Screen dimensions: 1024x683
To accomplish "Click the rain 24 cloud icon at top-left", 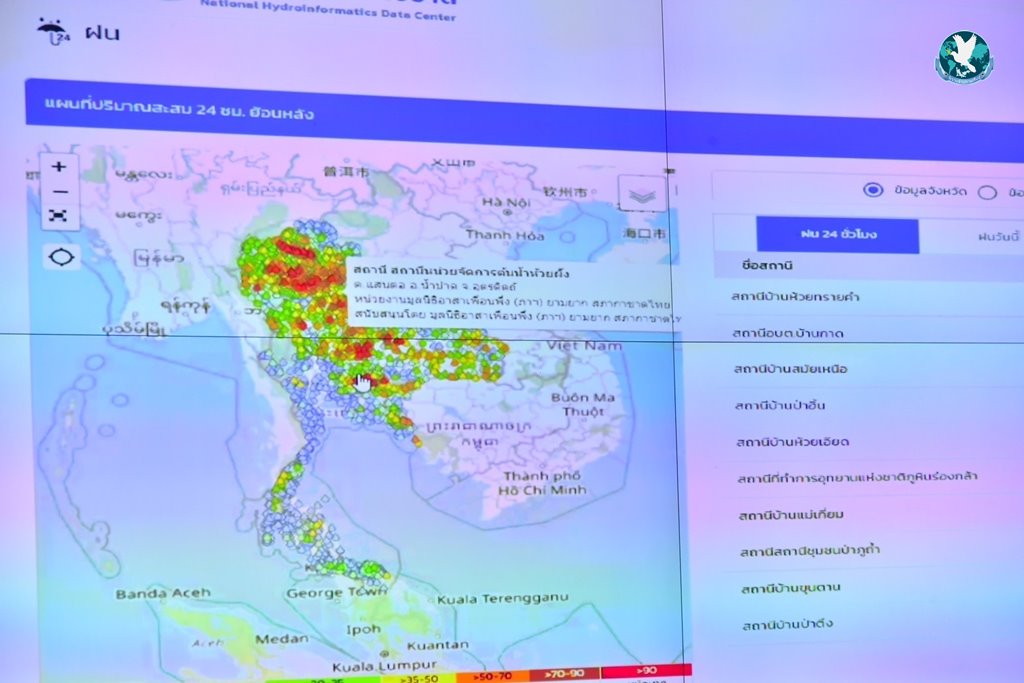I will click(x=49, y=30).
